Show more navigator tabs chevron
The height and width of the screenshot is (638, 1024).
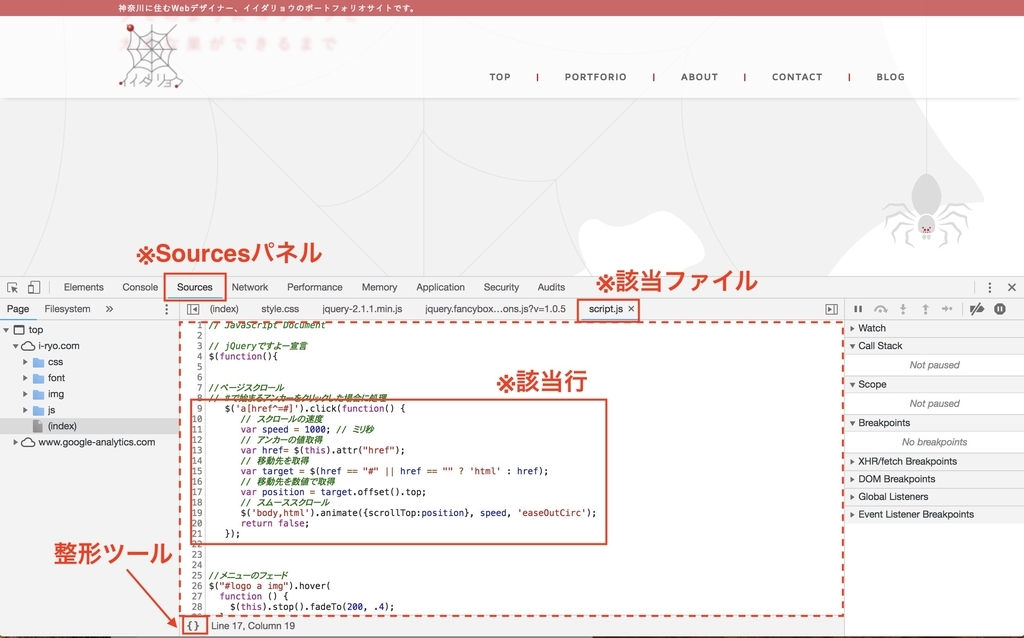pyautogui.click(x=109, y=309)
